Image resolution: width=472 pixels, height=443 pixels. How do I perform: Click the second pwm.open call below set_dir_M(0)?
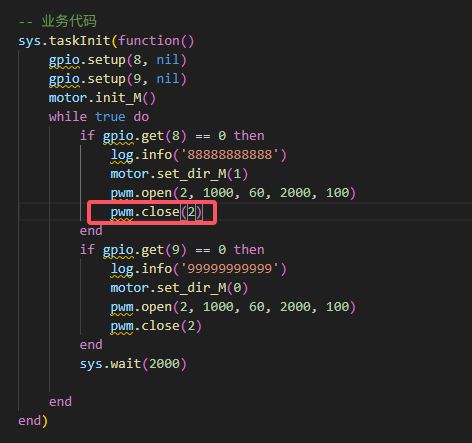coord(233,307)
